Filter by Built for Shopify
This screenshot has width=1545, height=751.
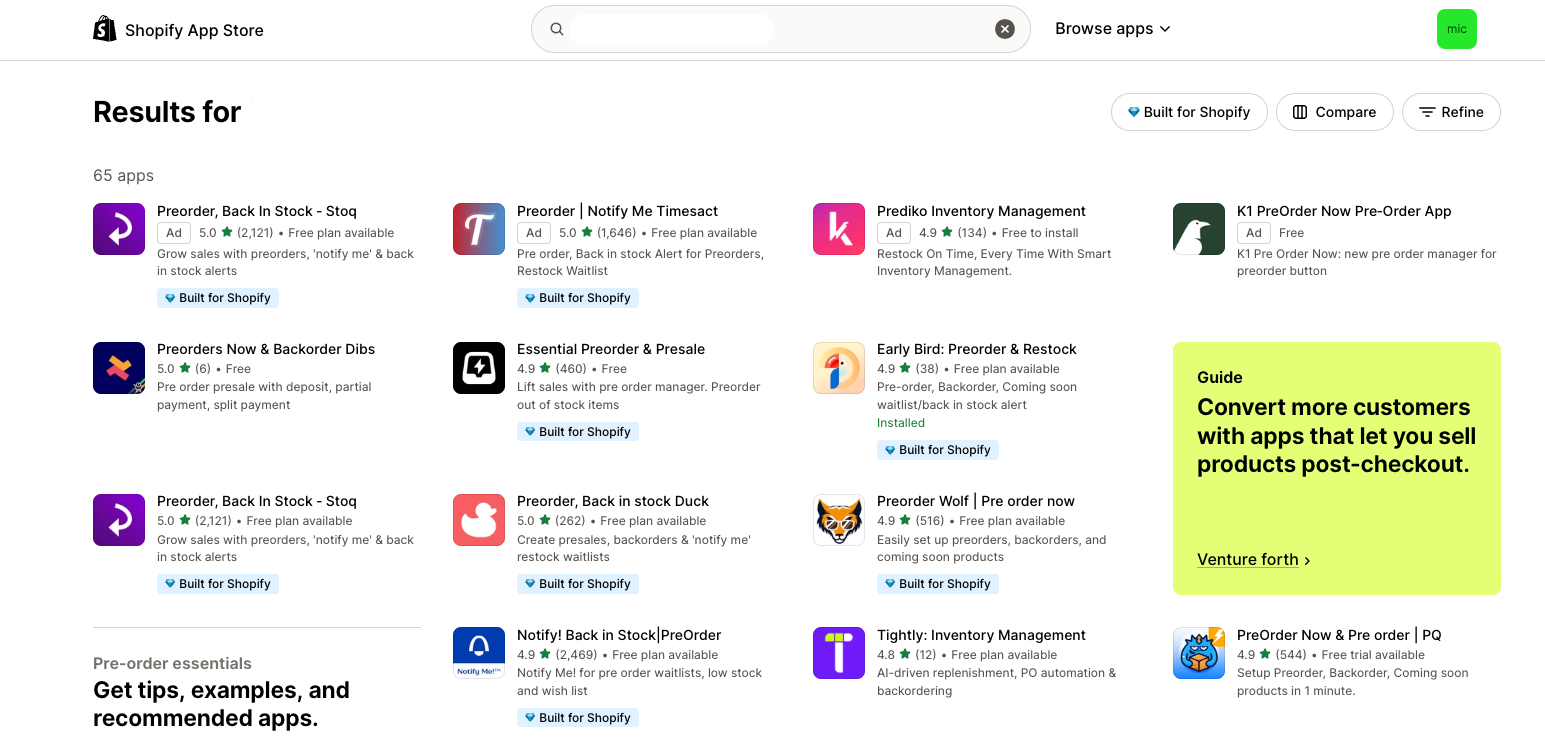[x=1189, y=112]
